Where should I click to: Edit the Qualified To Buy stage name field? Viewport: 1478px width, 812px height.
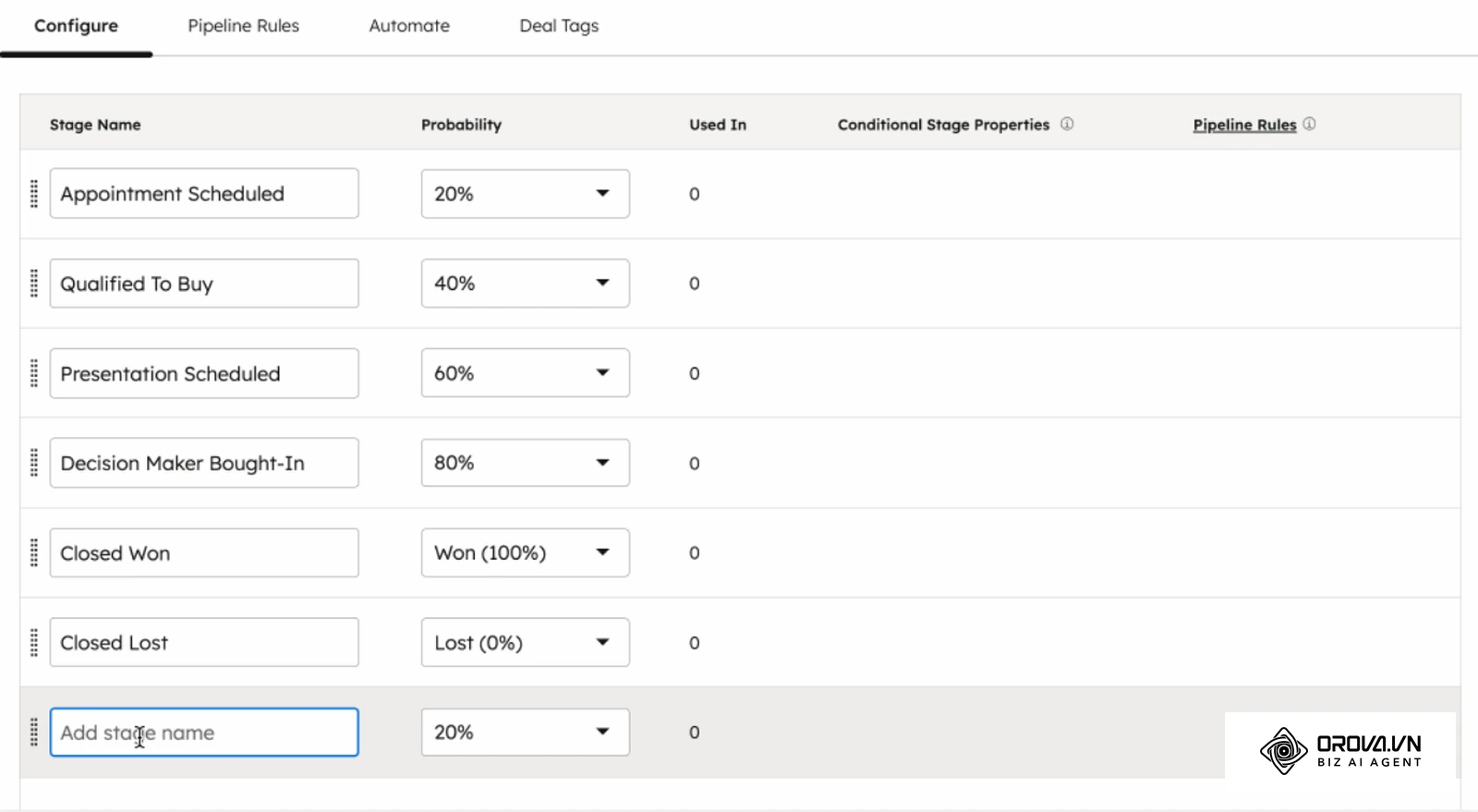click(x=204, y=284)
